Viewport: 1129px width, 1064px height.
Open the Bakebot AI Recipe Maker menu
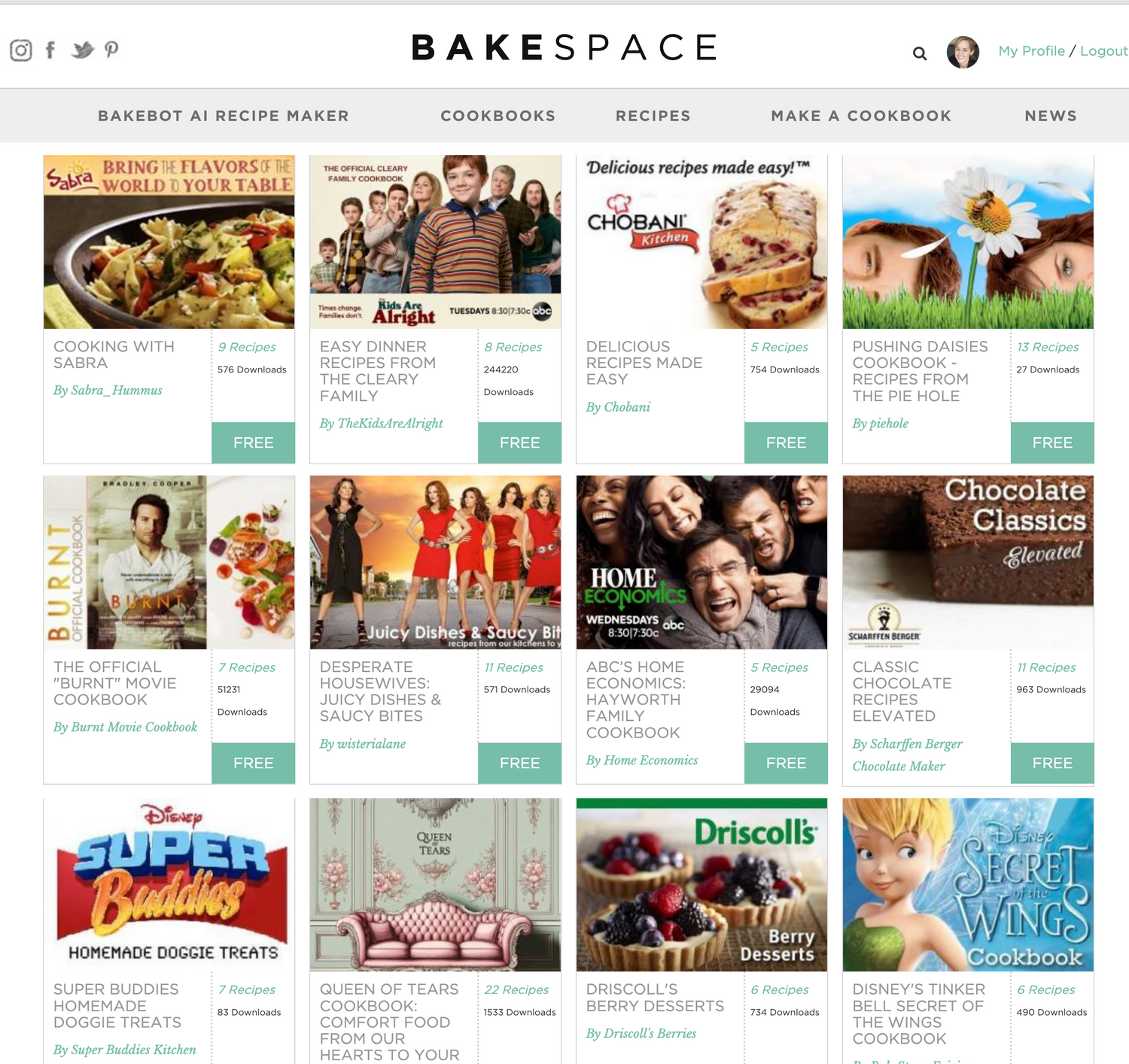coord(224,116)
